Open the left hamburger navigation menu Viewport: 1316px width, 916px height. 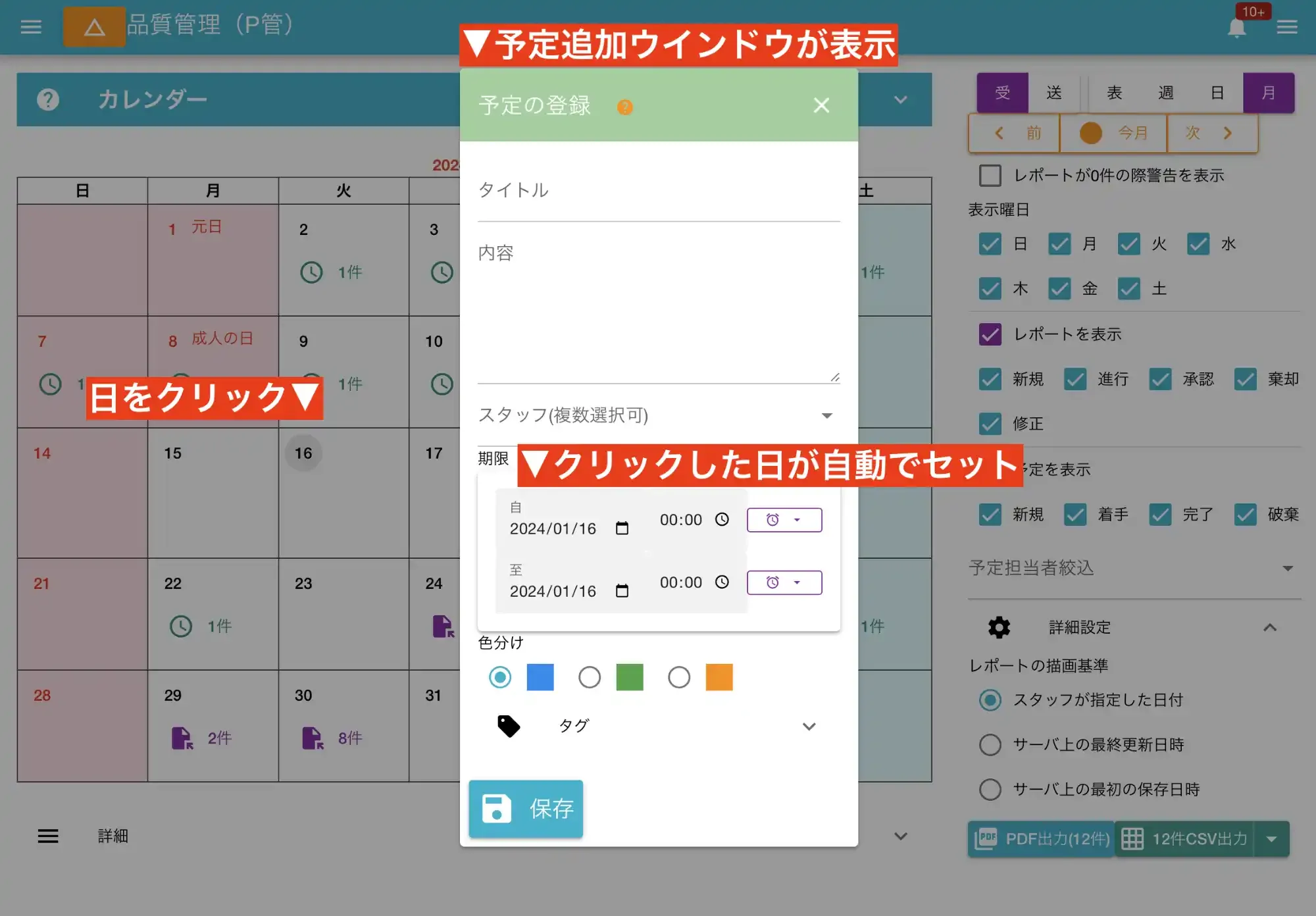[x=30, y=27]
